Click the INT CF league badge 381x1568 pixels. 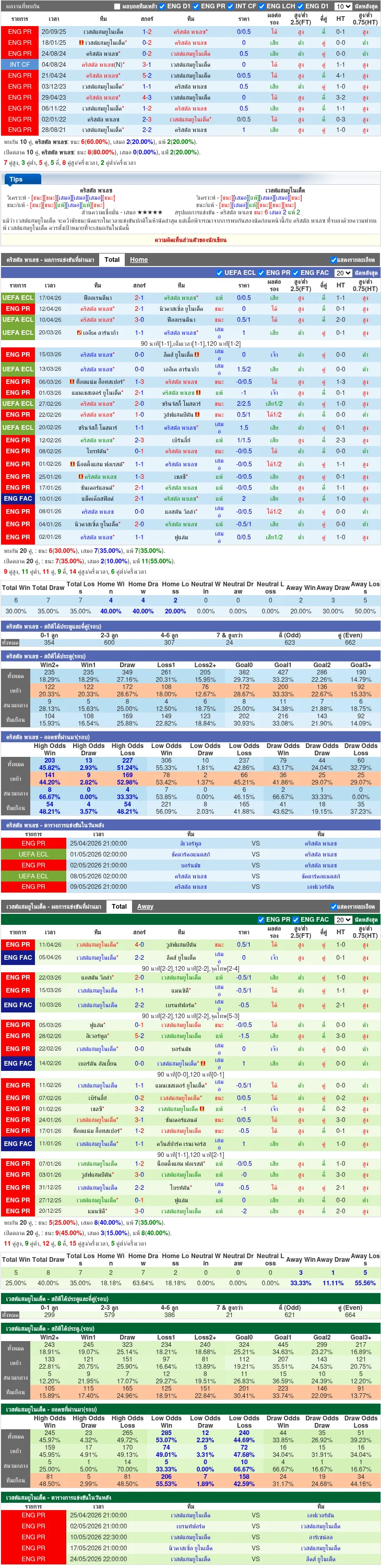point(19,65)
